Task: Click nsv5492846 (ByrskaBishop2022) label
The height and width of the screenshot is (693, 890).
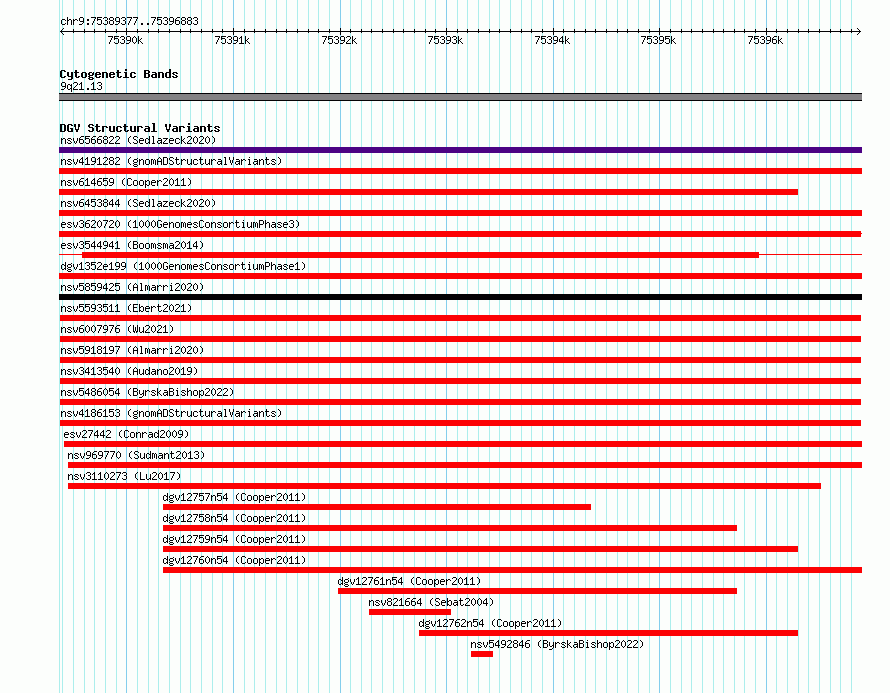Action: click(557, 644)
